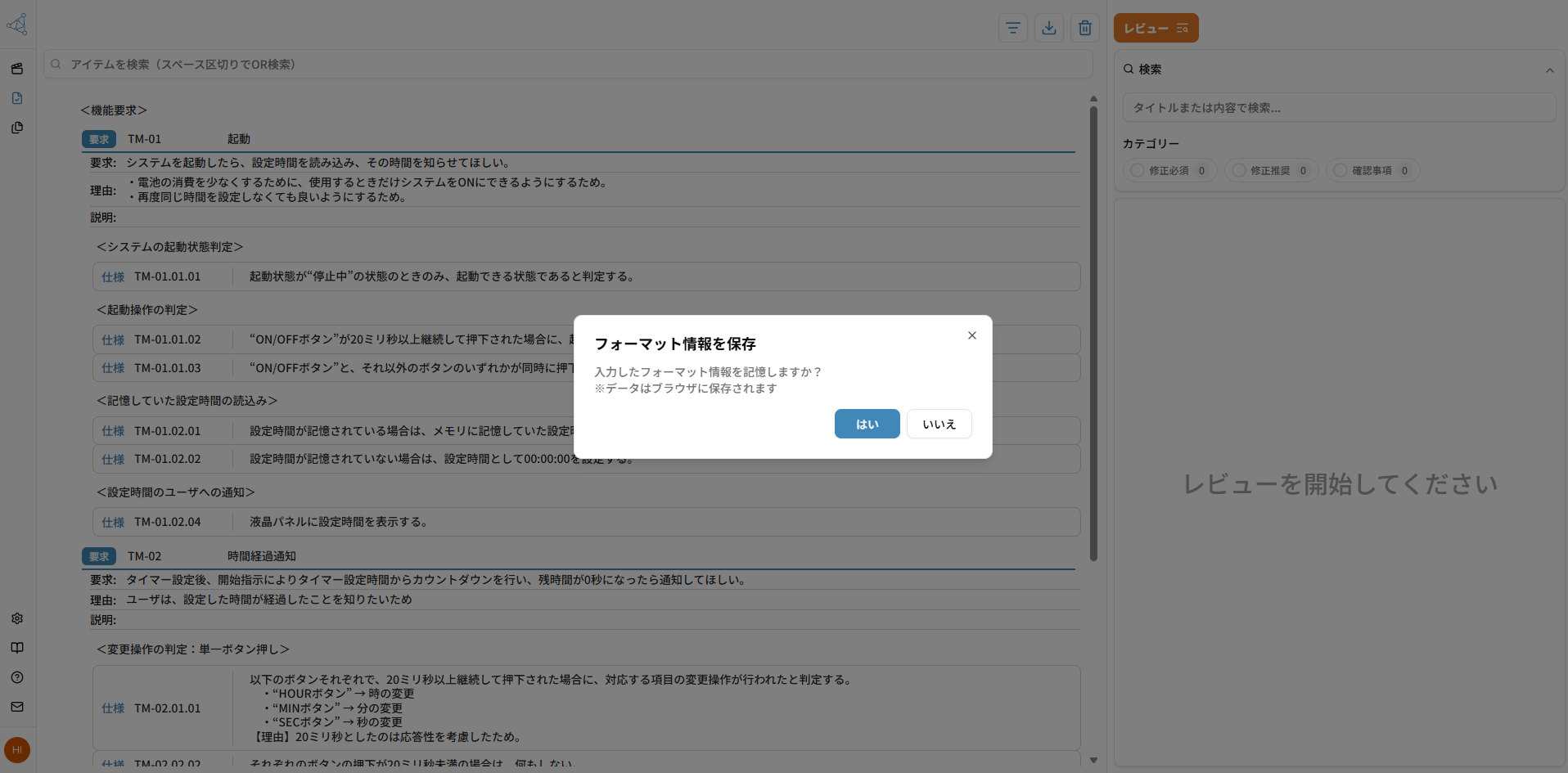
Task: Select the trash icon to delete items
Action: [1084, 27]
